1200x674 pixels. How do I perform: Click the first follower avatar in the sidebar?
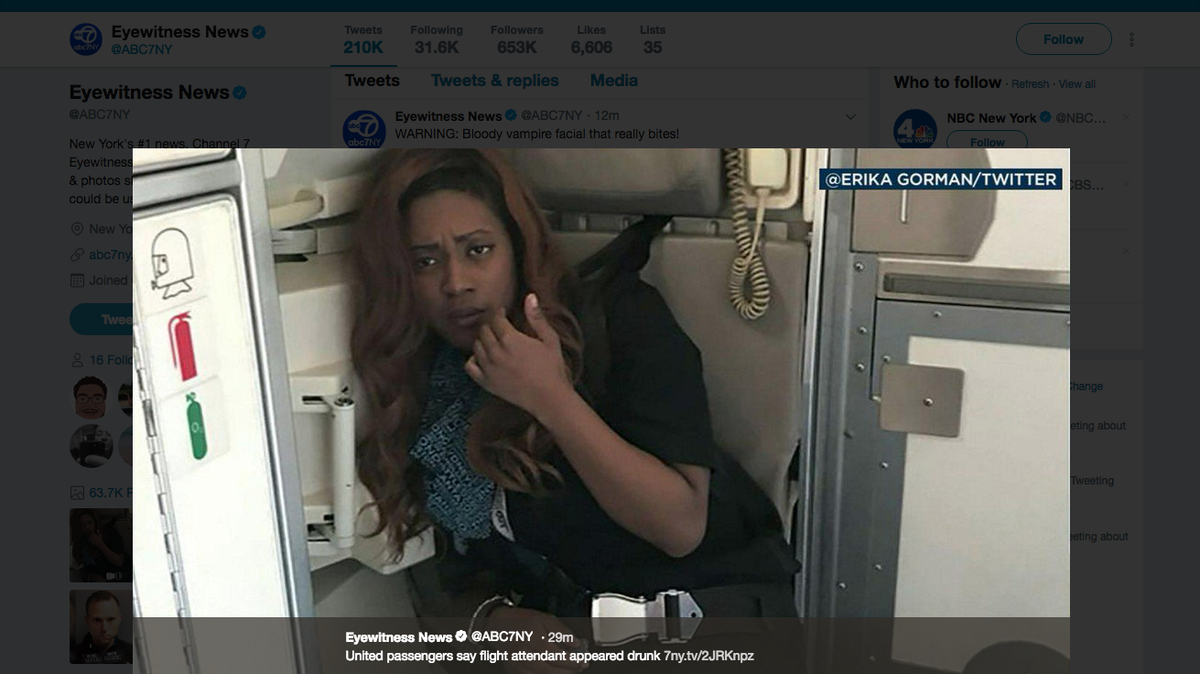(x=90, y=397)
